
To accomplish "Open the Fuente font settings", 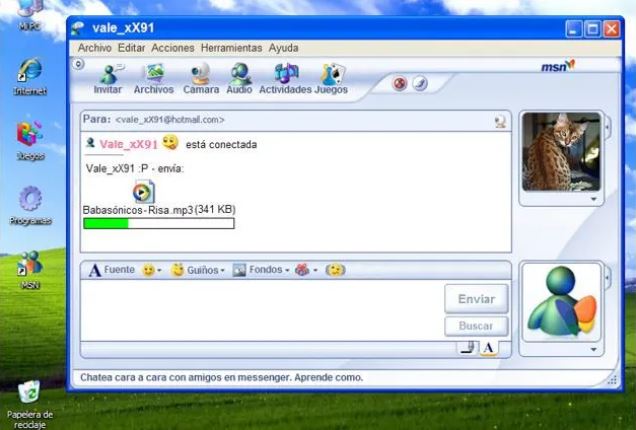I will [112, 270].
